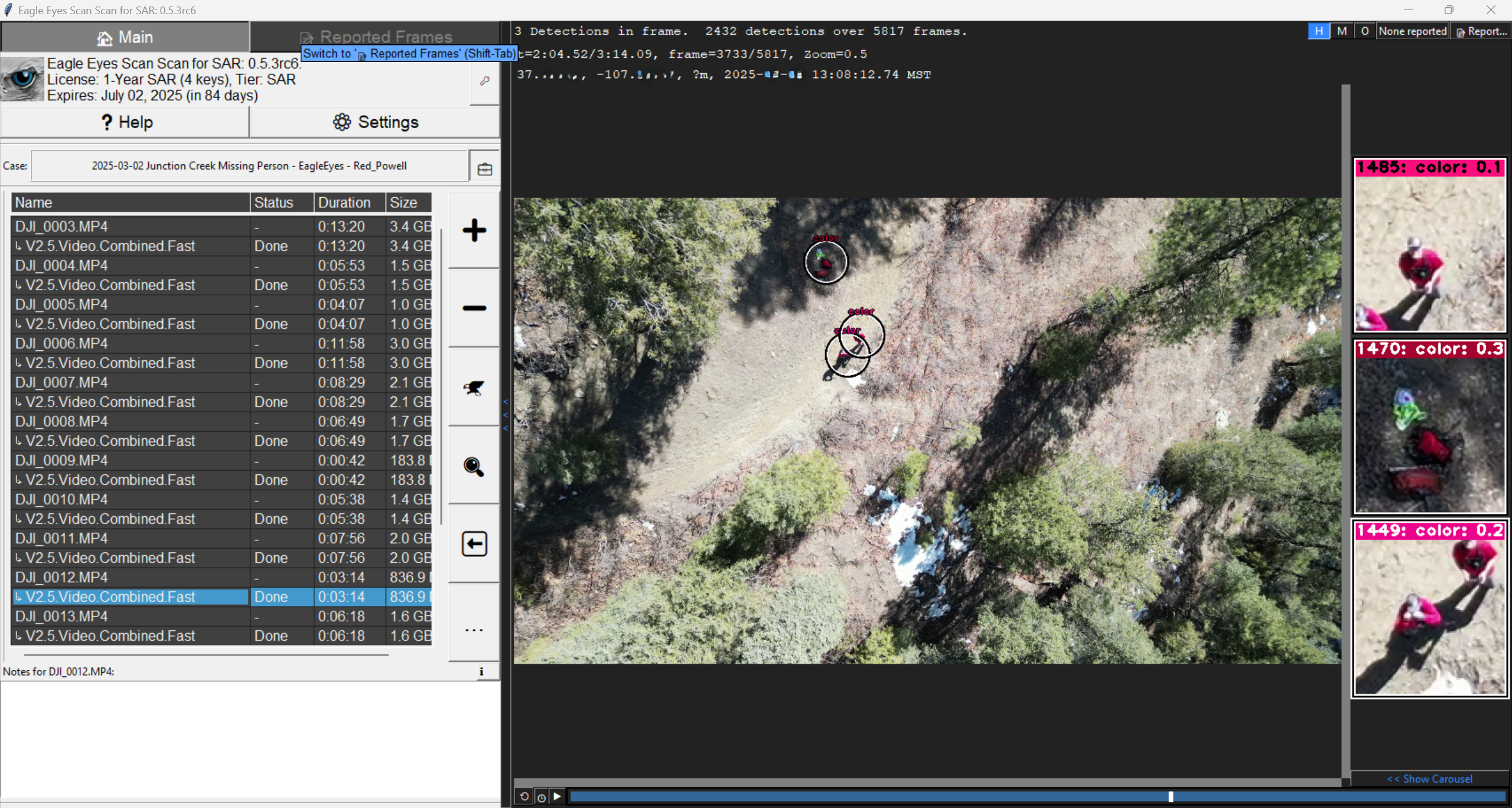Viewport: 1512px width, 808px height.
Task: Select the DJI_0006.MP4 row
Action: click(x=221, y=343)
